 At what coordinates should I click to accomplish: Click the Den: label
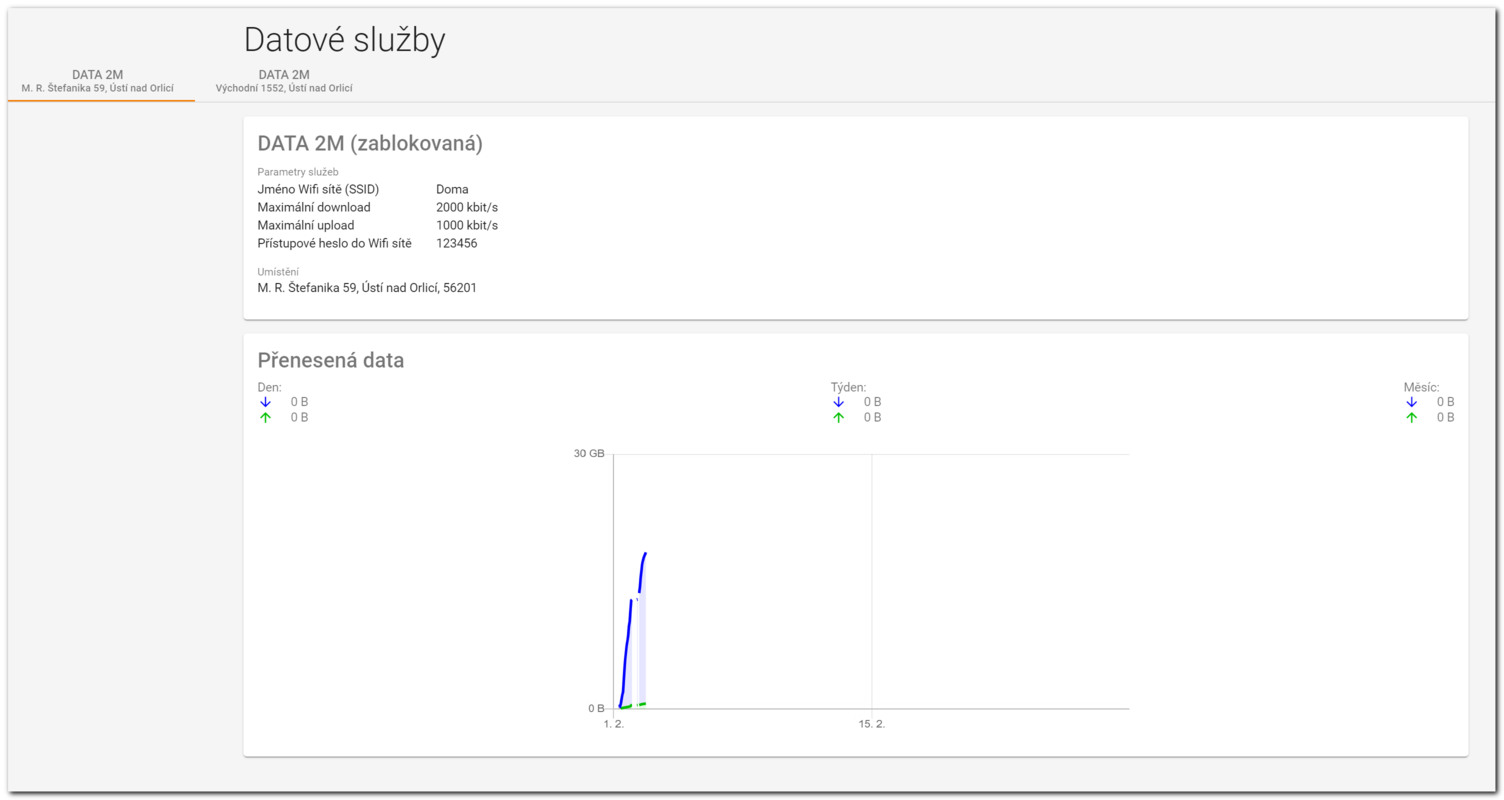pos(269,387)
